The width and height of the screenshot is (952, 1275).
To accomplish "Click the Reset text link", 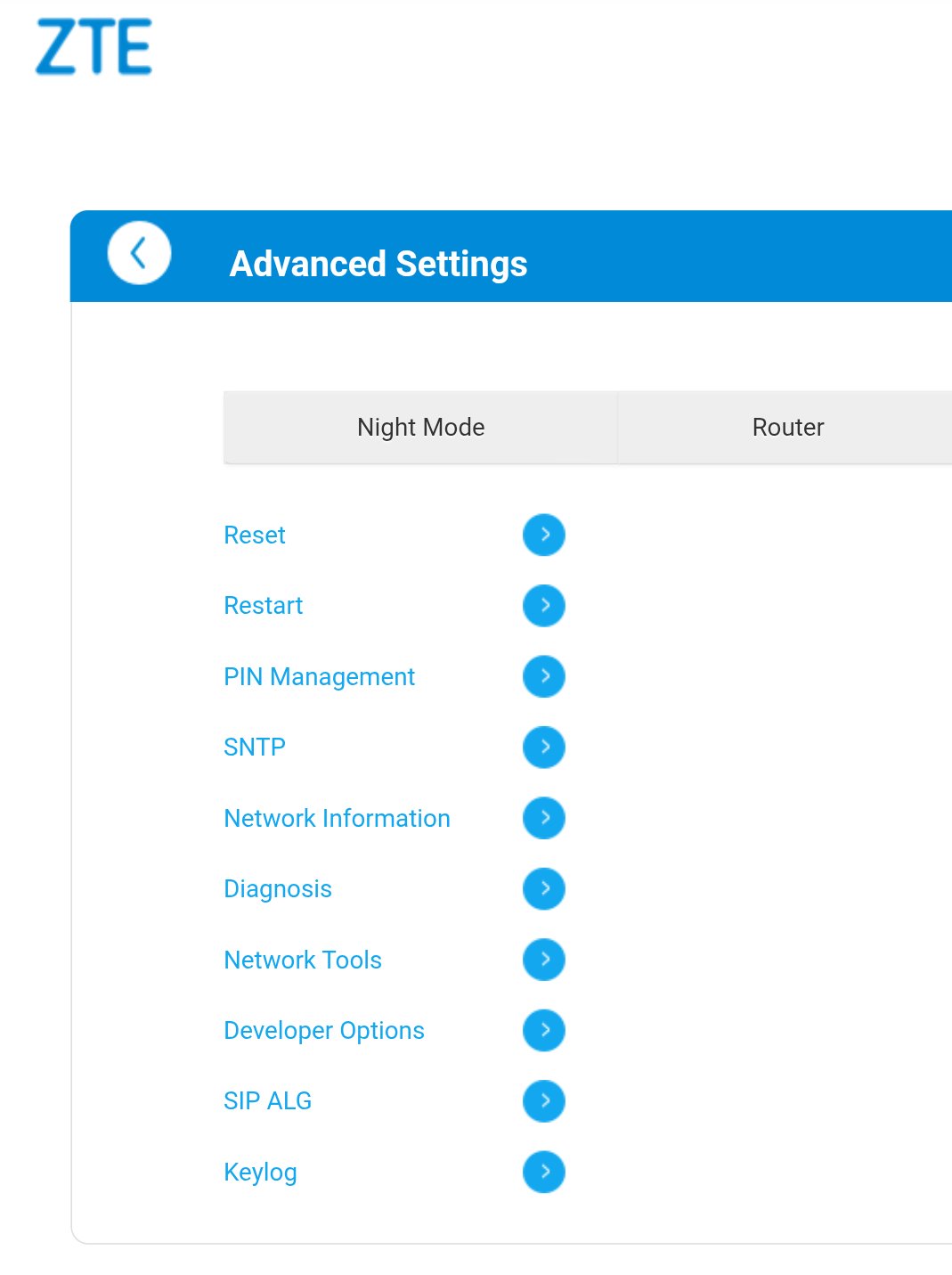I will click(255, 535).
